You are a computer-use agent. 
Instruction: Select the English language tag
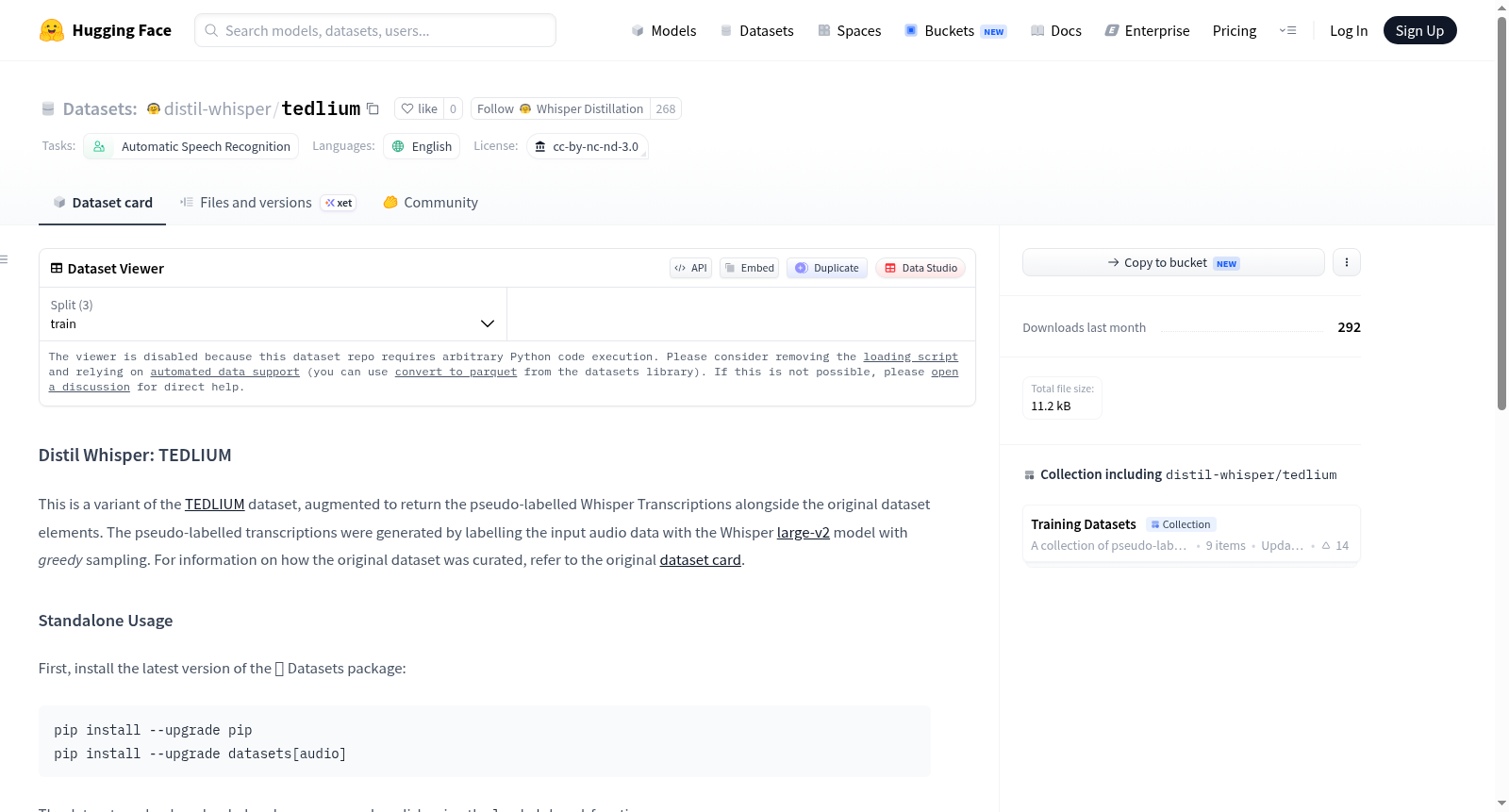click(x=422, y=146)
